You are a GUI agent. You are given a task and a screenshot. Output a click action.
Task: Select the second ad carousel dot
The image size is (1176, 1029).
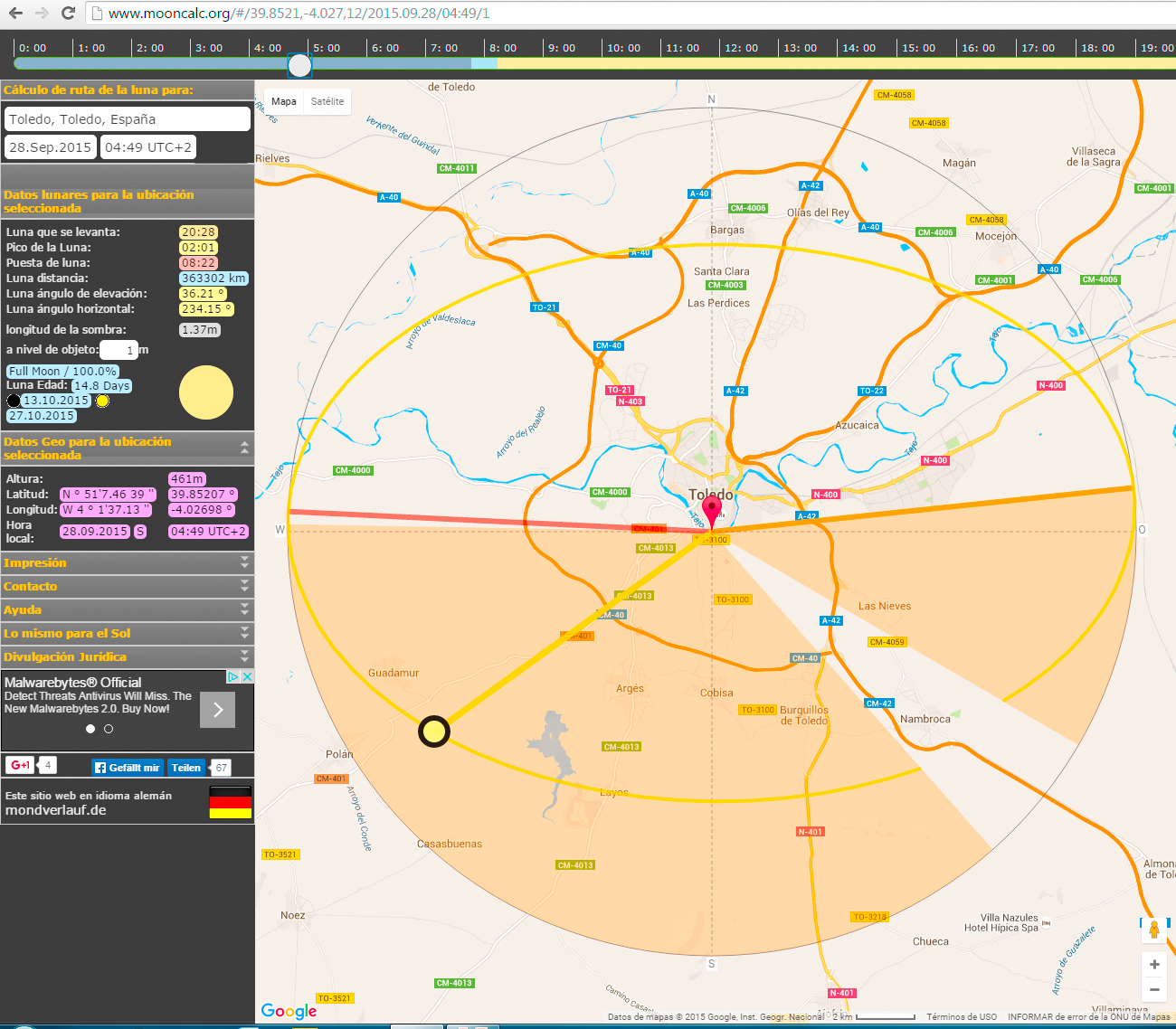(109, 729)
